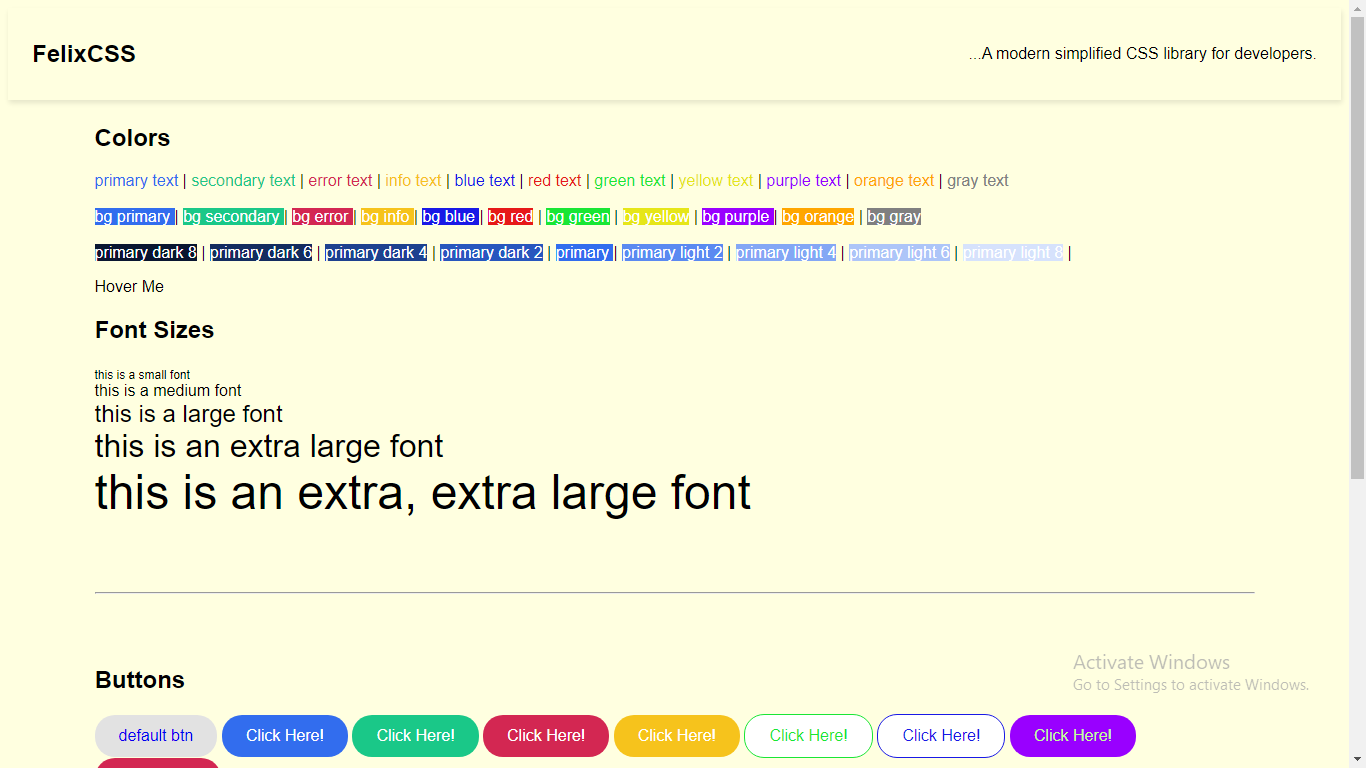Click the Hover Me element

[129, 286]
